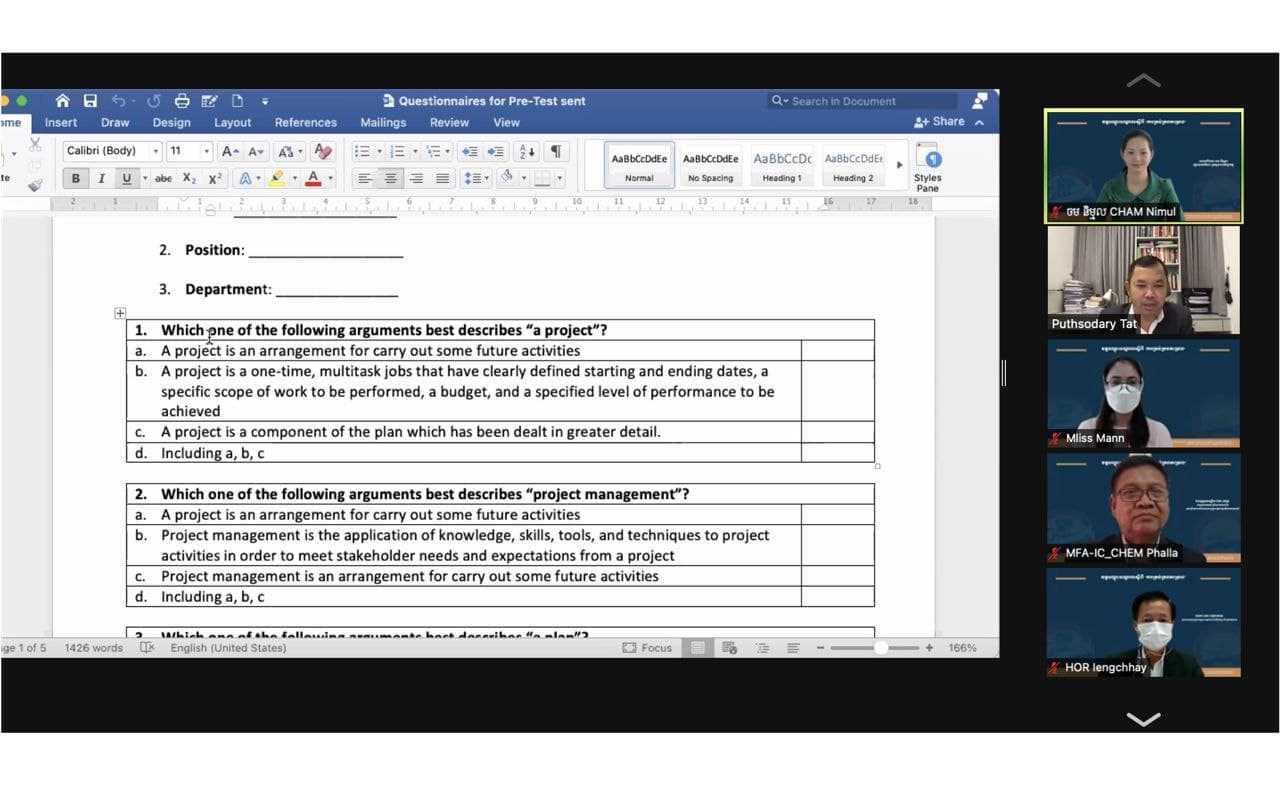Viewport: 1280px width, 800px height.
Task: Open the font size dropdown
Action: 207,152
